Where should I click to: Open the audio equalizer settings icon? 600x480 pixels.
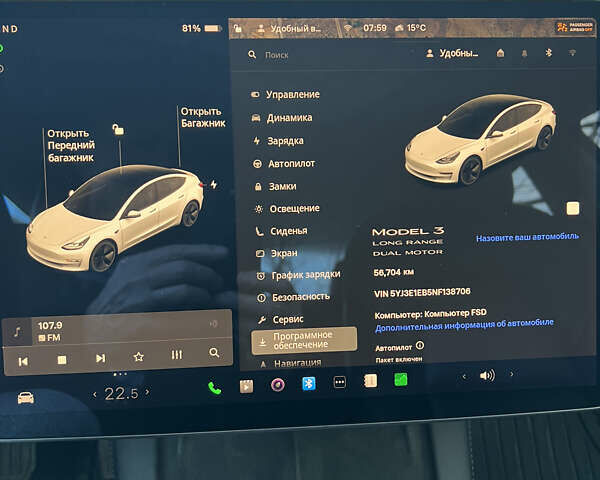[x=177, y=355]
